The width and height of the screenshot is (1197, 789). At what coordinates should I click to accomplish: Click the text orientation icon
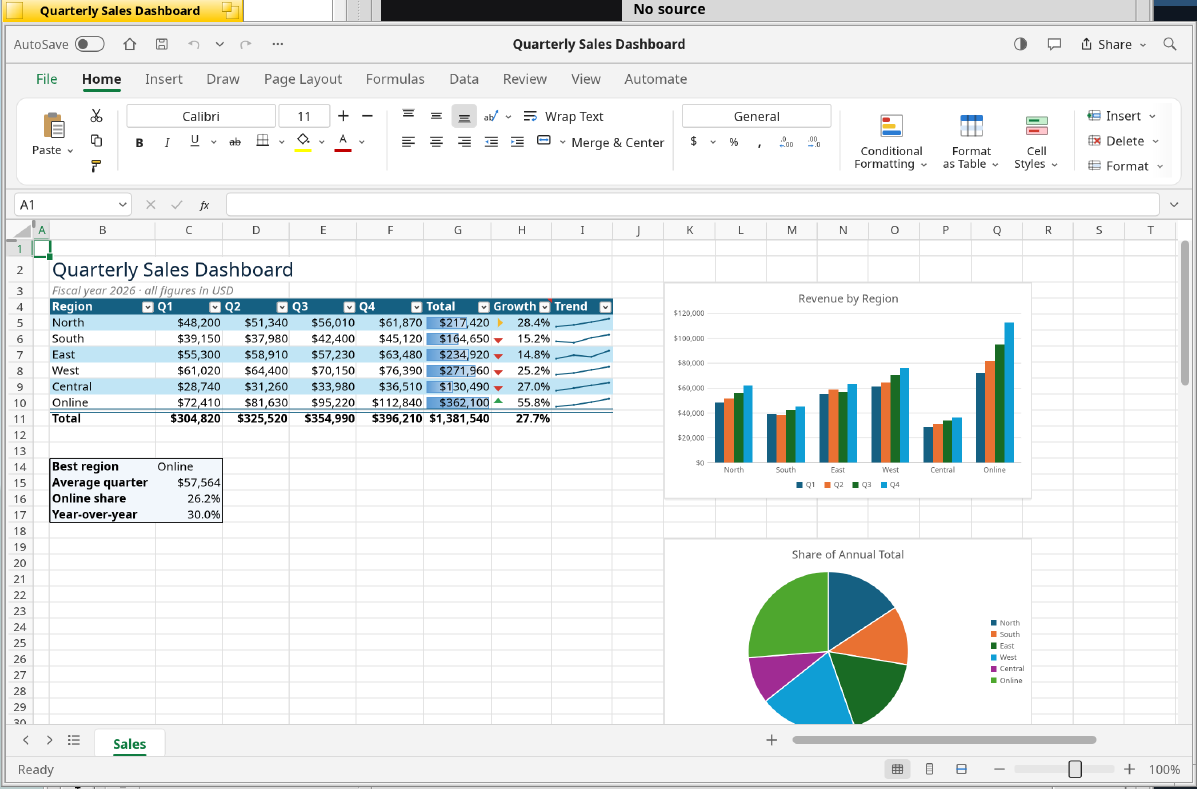click(491, 116)
